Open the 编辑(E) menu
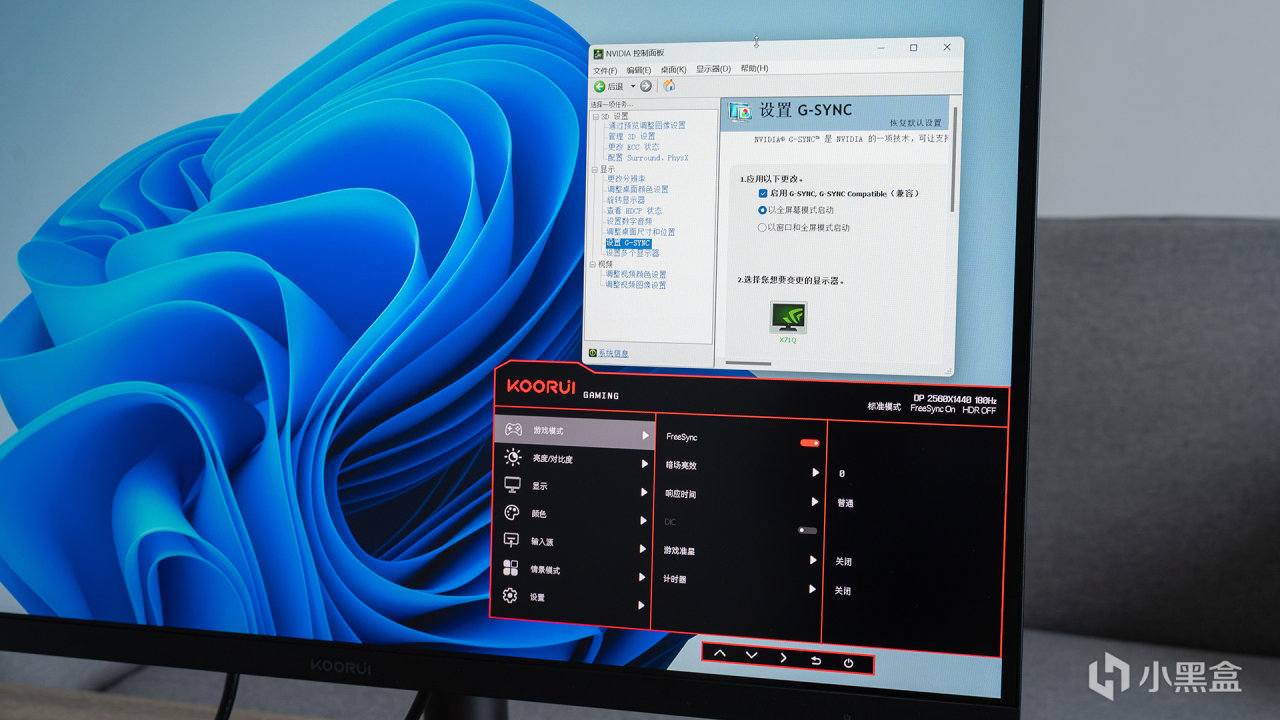 pos(639,70)
